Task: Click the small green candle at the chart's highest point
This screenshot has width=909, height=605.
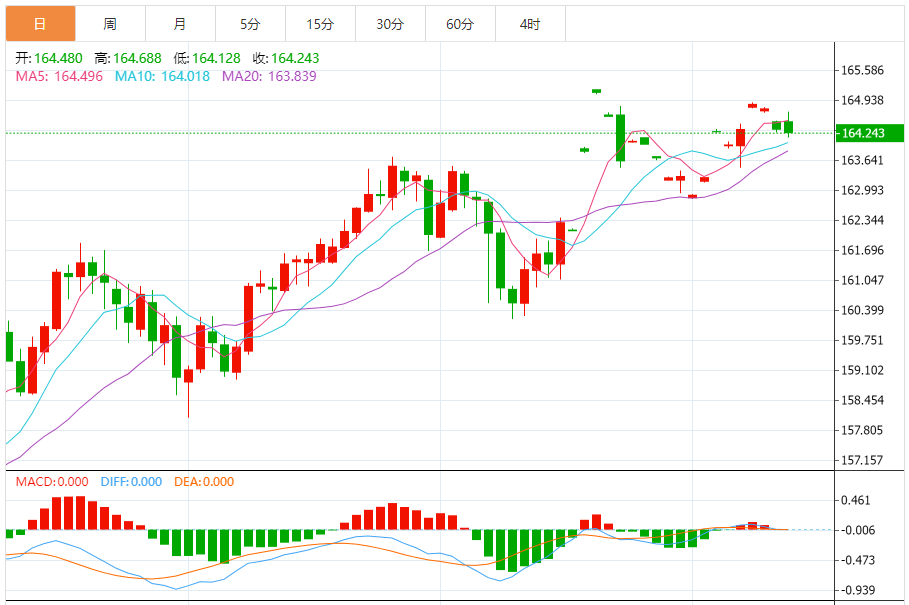Action: [597, 91]
